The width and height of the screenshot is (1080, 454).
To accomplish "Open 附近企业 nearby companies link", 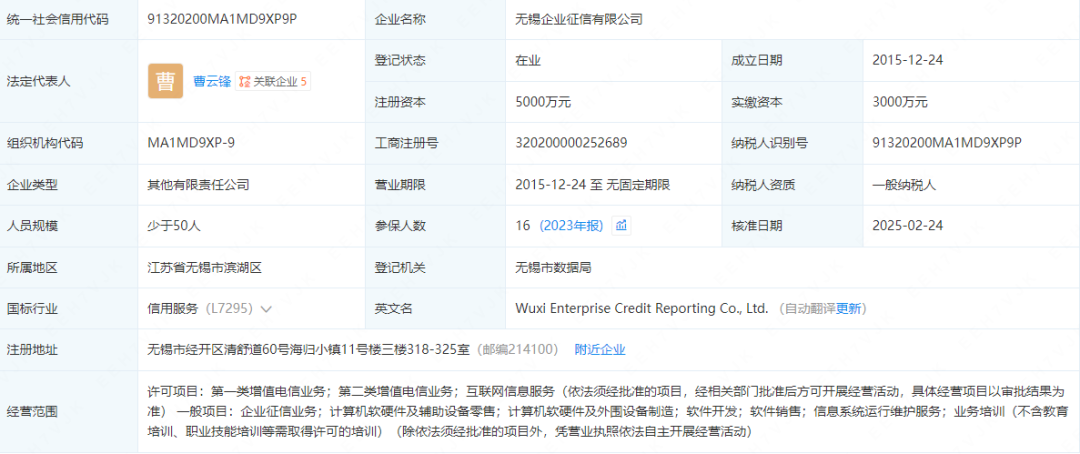I will (600, 349).
